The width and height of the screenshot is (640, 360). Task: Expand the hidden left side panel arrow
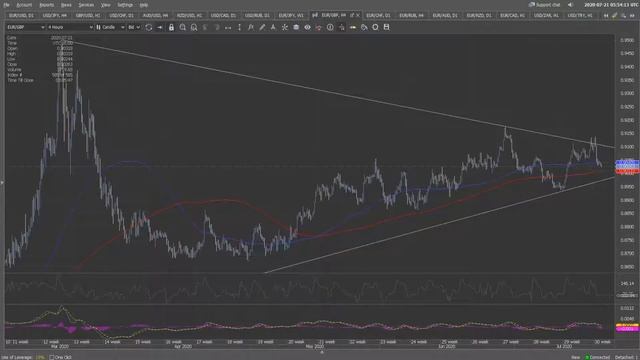point(2,182)
